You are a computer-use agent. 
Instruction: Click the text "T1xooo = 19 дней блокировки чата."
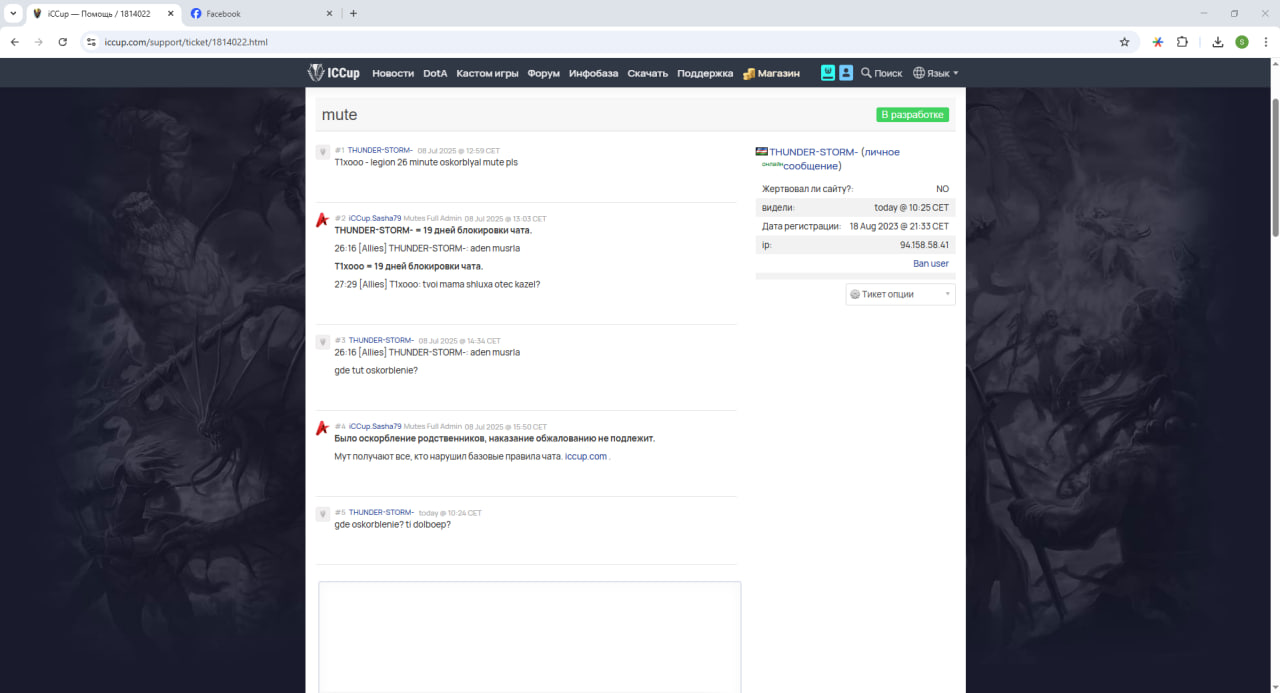[408, 266]
